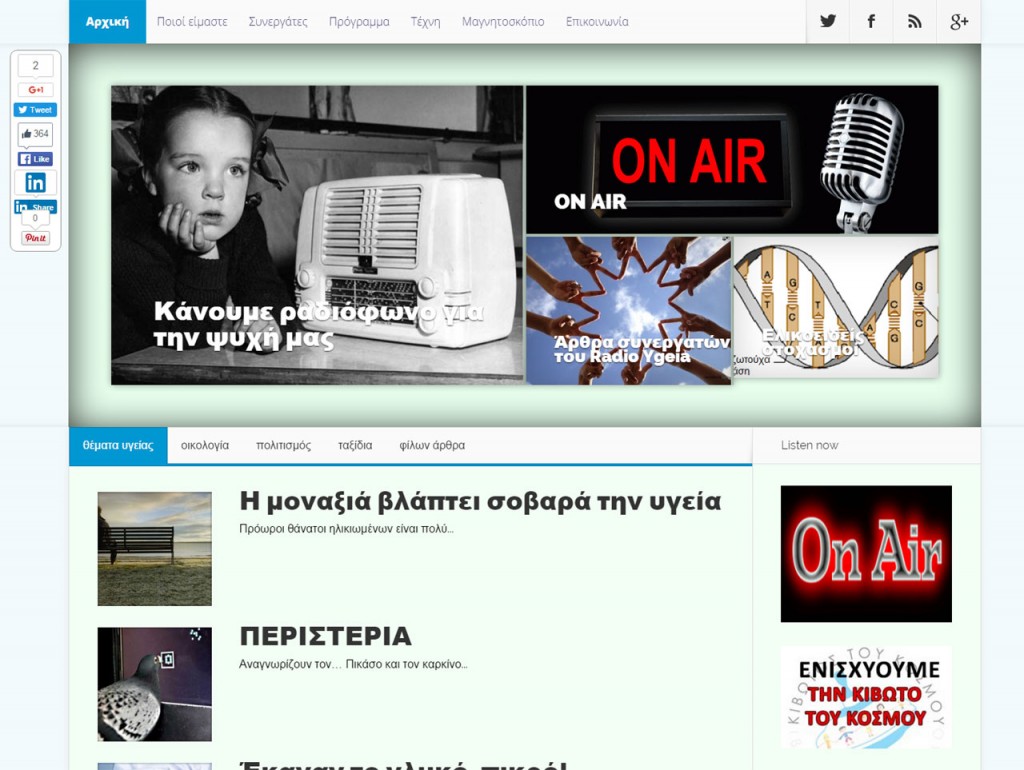Open the ΠΕΡΙΣΤΕΡΙΑ article headline
1024x770 pixels.
coord(325,636)
